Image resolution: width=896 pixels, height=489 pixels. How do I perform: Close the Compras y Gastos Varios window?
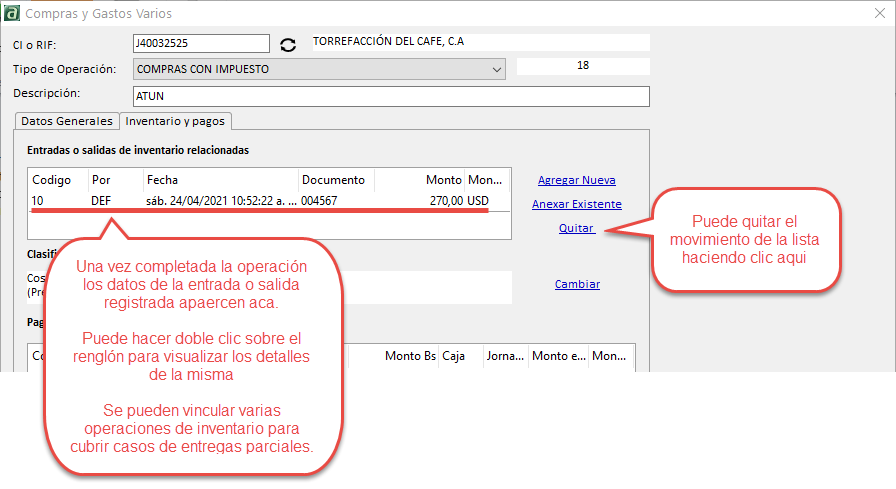[x=878, y=13]
